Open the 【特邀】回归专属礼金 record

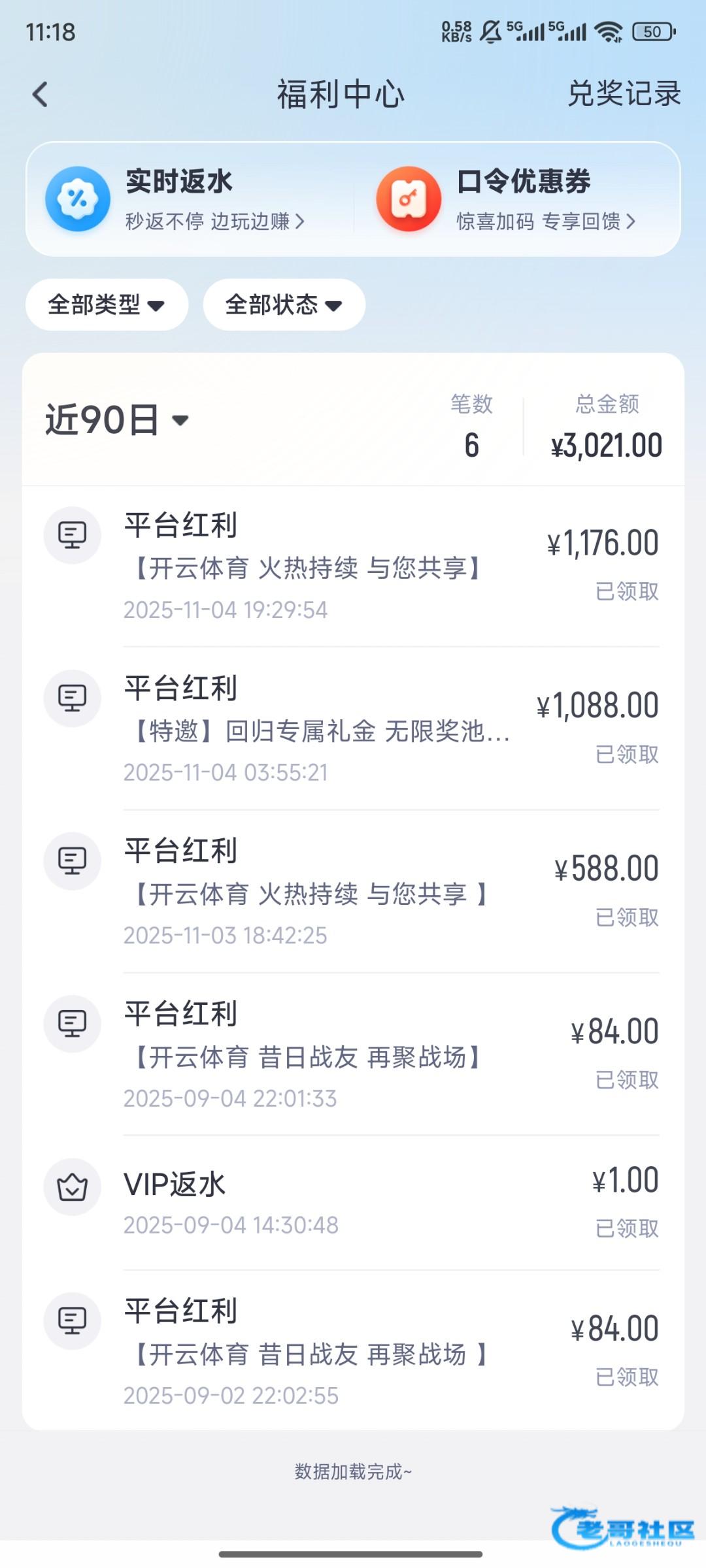[320, 730]
